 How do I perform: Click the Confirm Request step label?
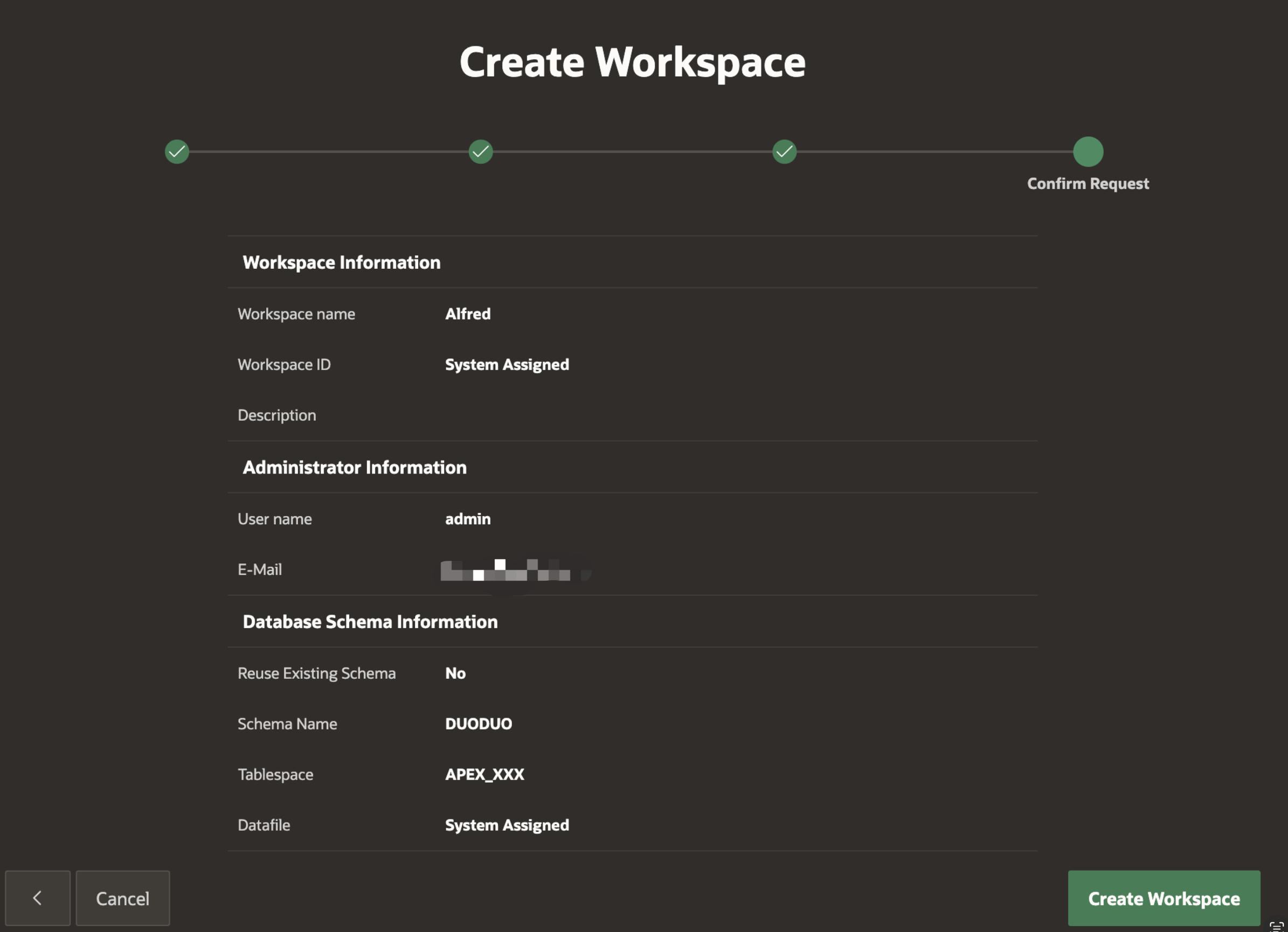tap(1088, 183)
